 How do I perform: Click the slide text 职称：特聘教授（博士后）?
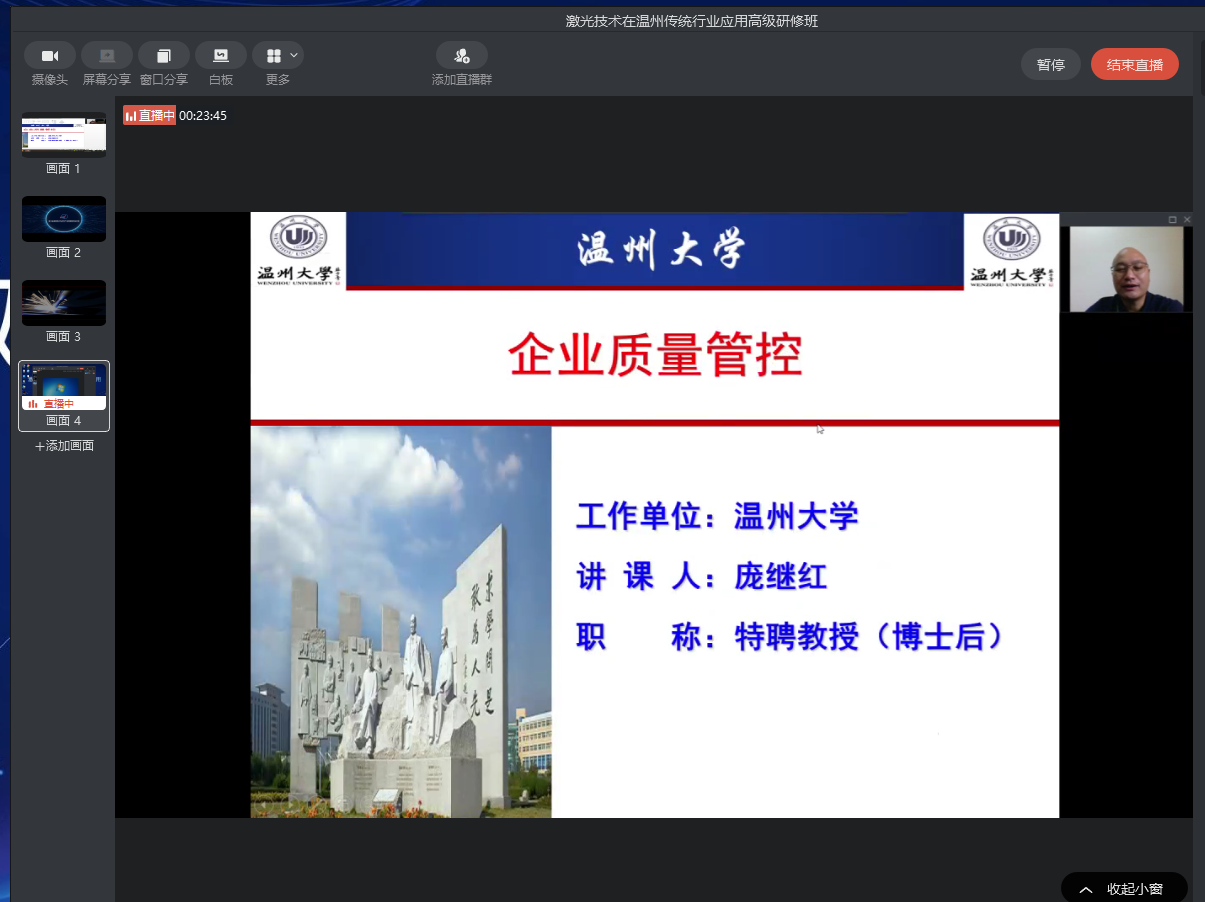[790, 637]
